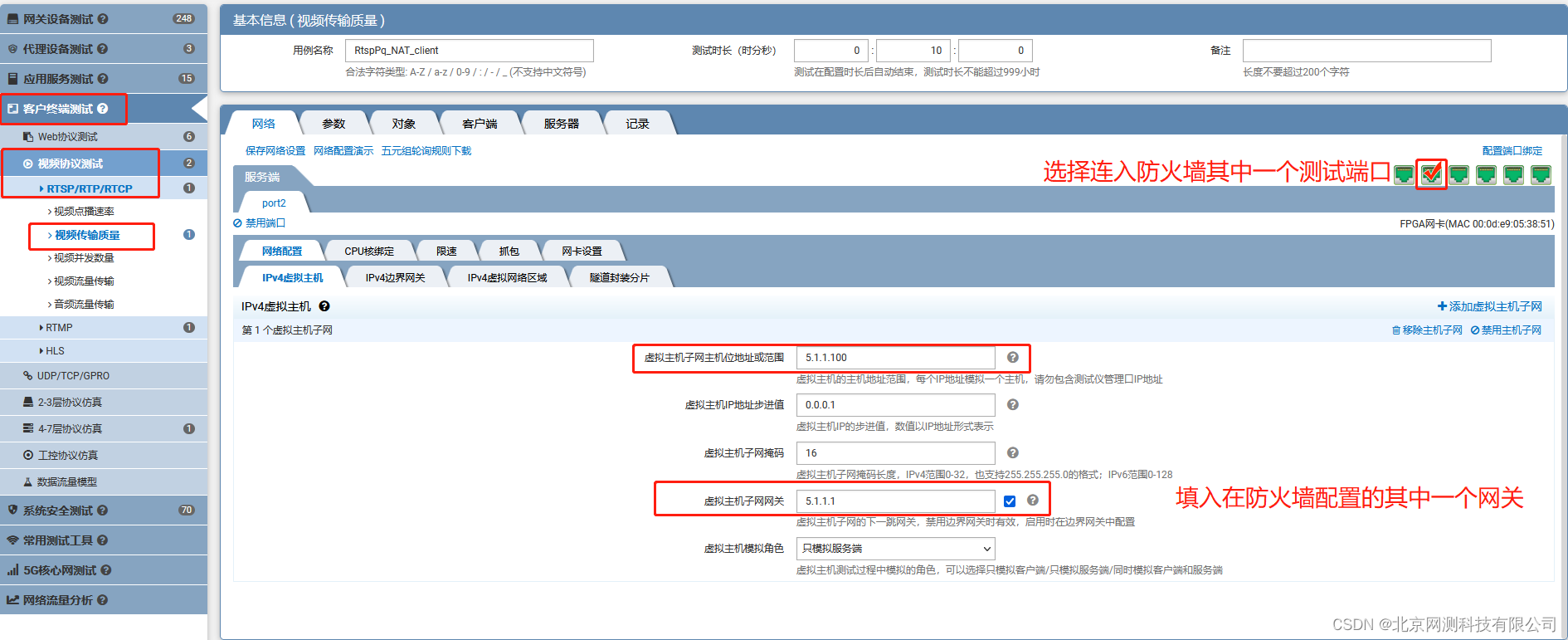The width and height of the screenshot is (1568, 640).
Task: Click help icon for 虚拟主机子网主机位地址或范围 field
Action: (1013, 357)
